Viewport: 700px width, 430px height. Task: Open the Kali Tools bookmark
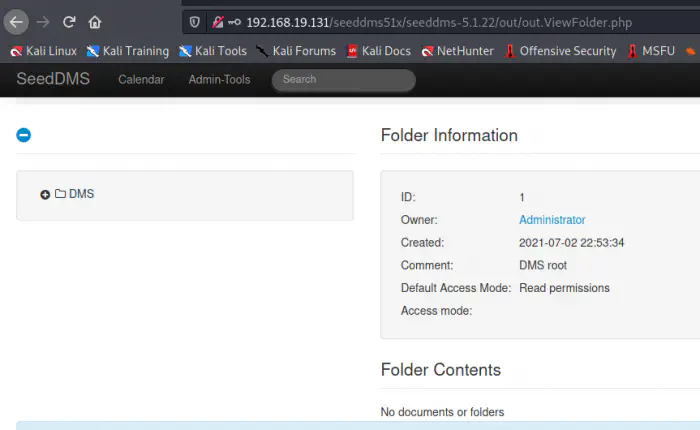coord(212,51)
